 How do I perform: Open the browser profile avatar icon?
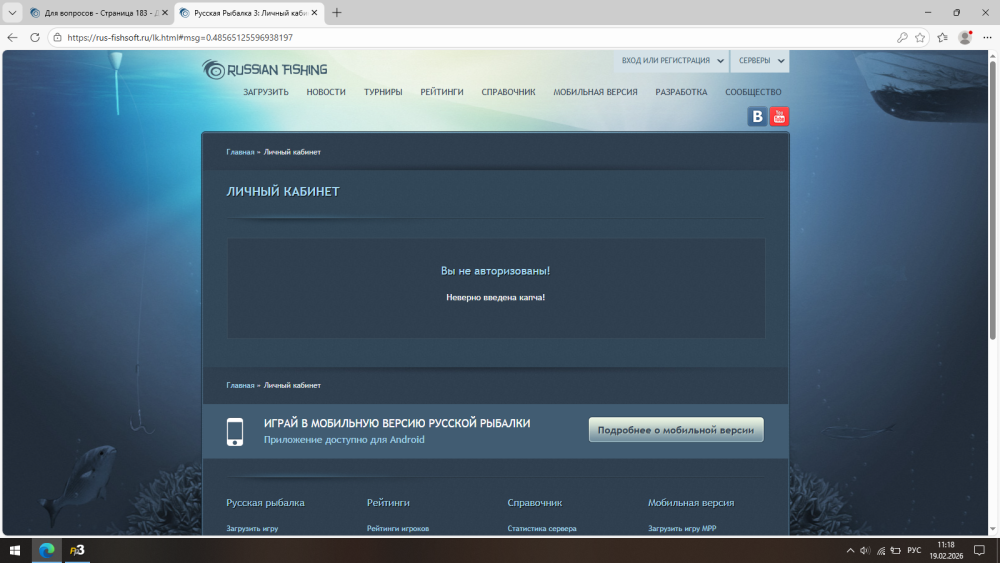click(x=965, y=37)
